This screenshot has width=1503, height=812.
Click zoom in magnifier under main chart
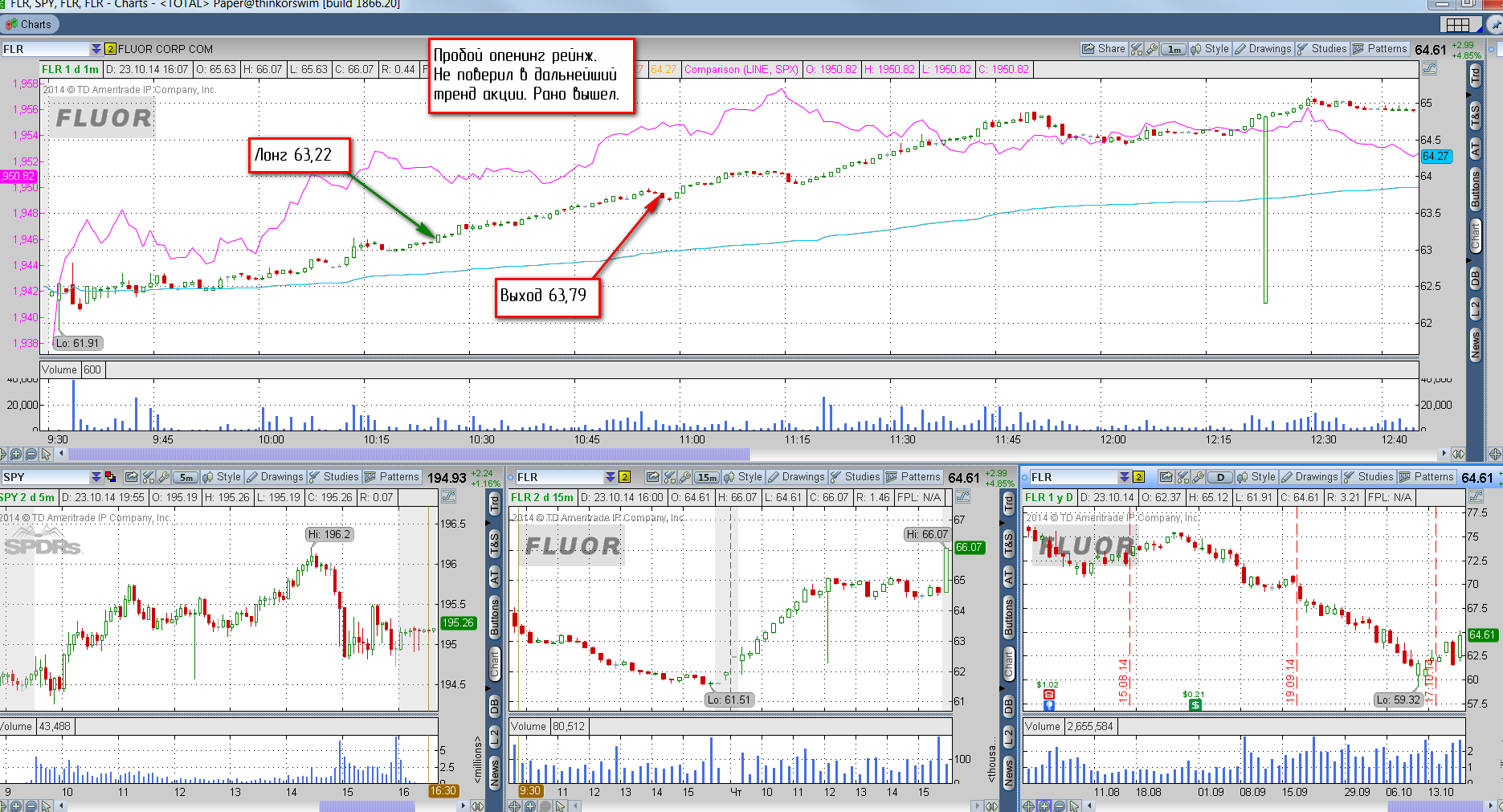pyautogui.click(x=16, y=454)
